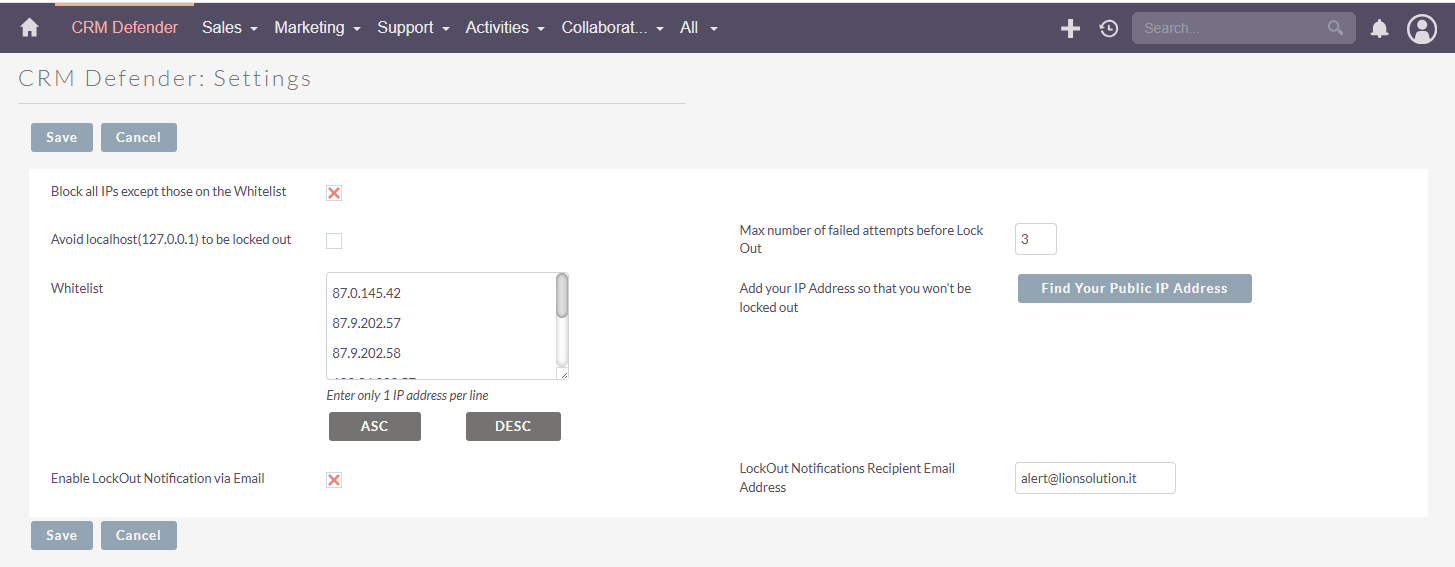This screenshot has width=1455, height=567.
Task: Open the notifications bell
Action: tap(1379, 28)
